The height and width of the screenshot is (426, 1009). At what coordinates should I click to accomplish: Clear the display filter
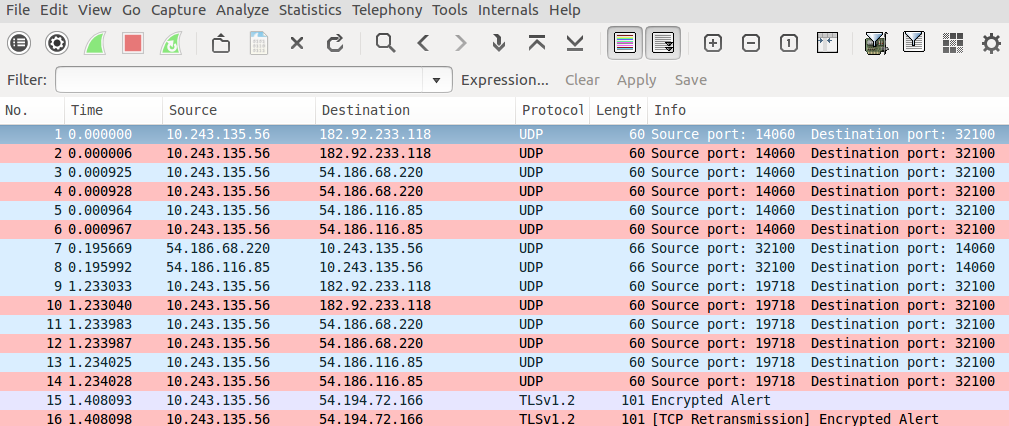click(582, 80)
